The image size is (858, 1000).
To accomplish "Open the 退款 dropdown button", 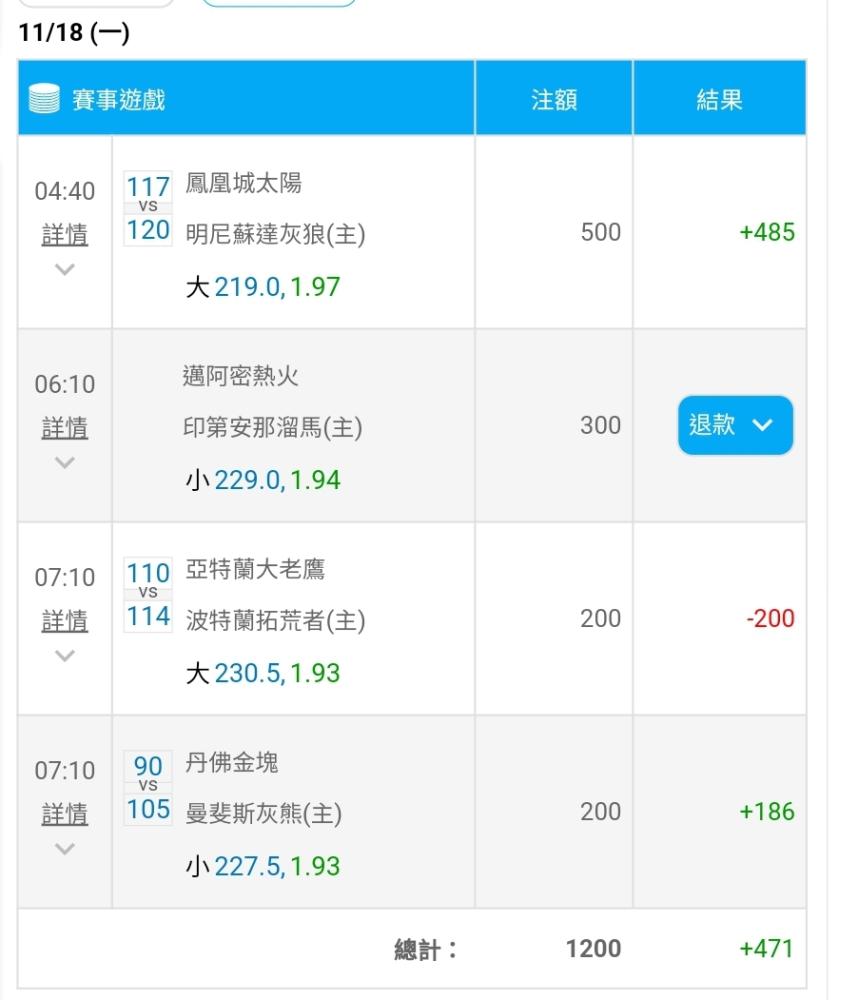I will coord(735,425).
